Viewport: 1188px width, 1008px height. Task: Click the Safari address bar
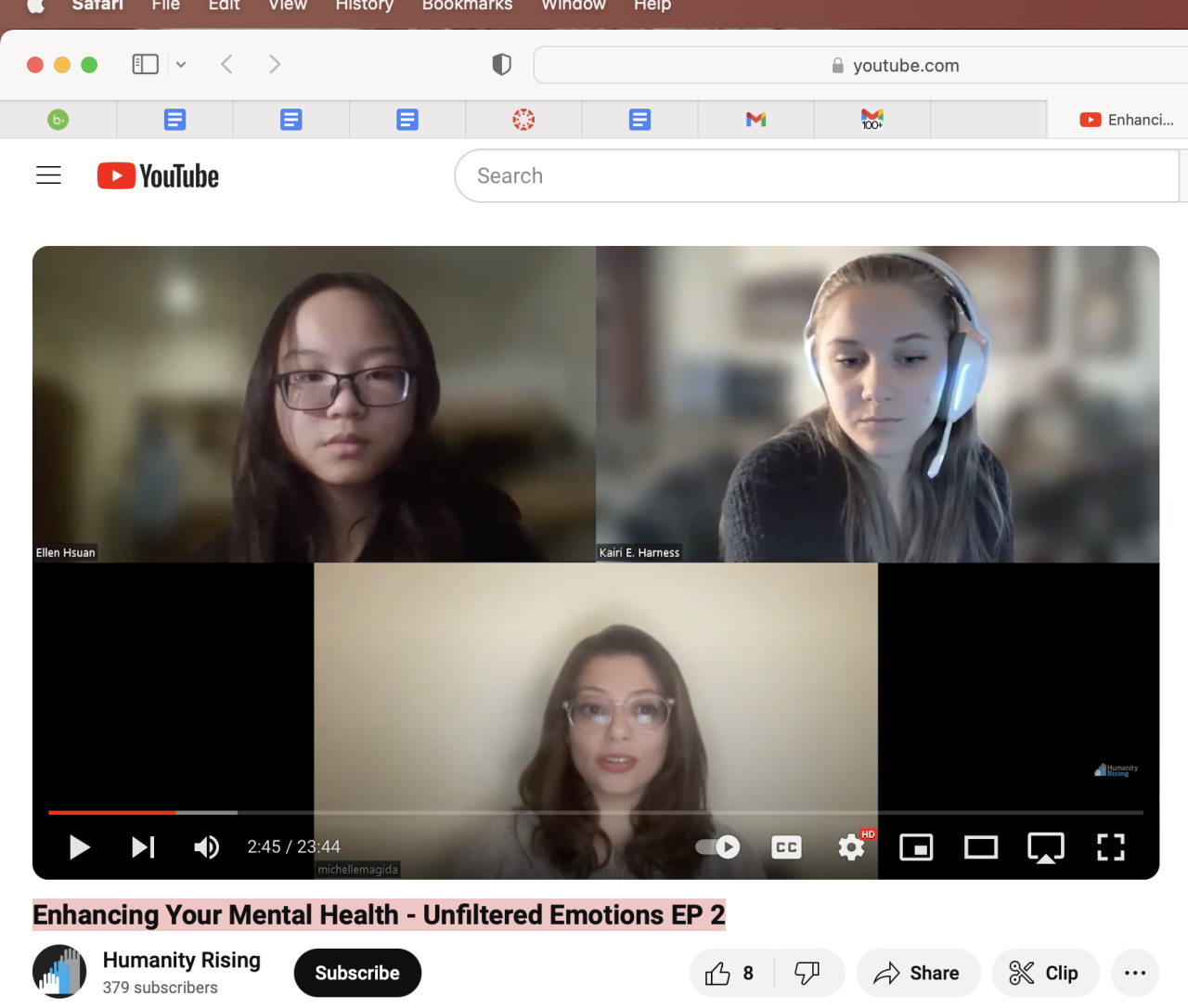click(x=863, y=65)
